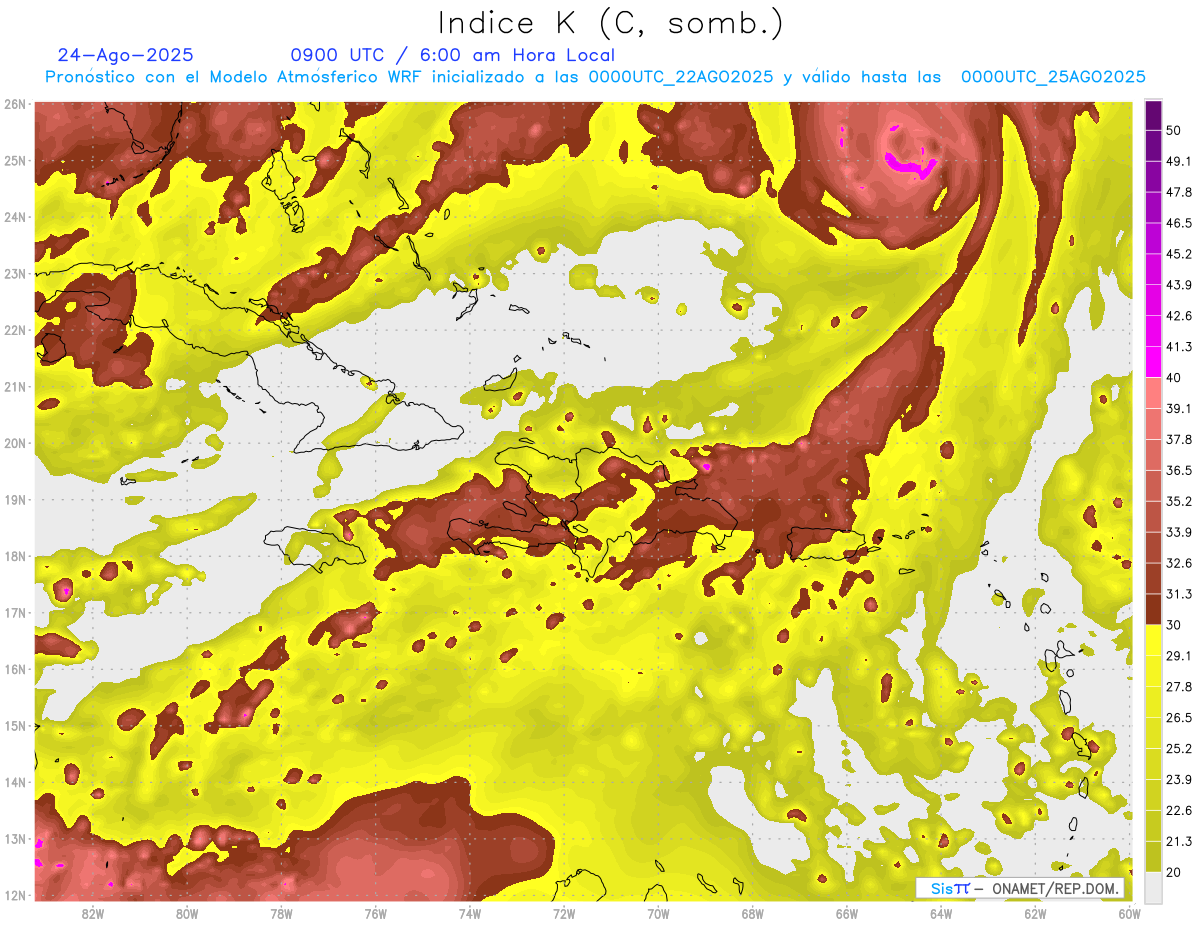Click the "74W" longitude label
1200x927 pixels.
(470, 914)
